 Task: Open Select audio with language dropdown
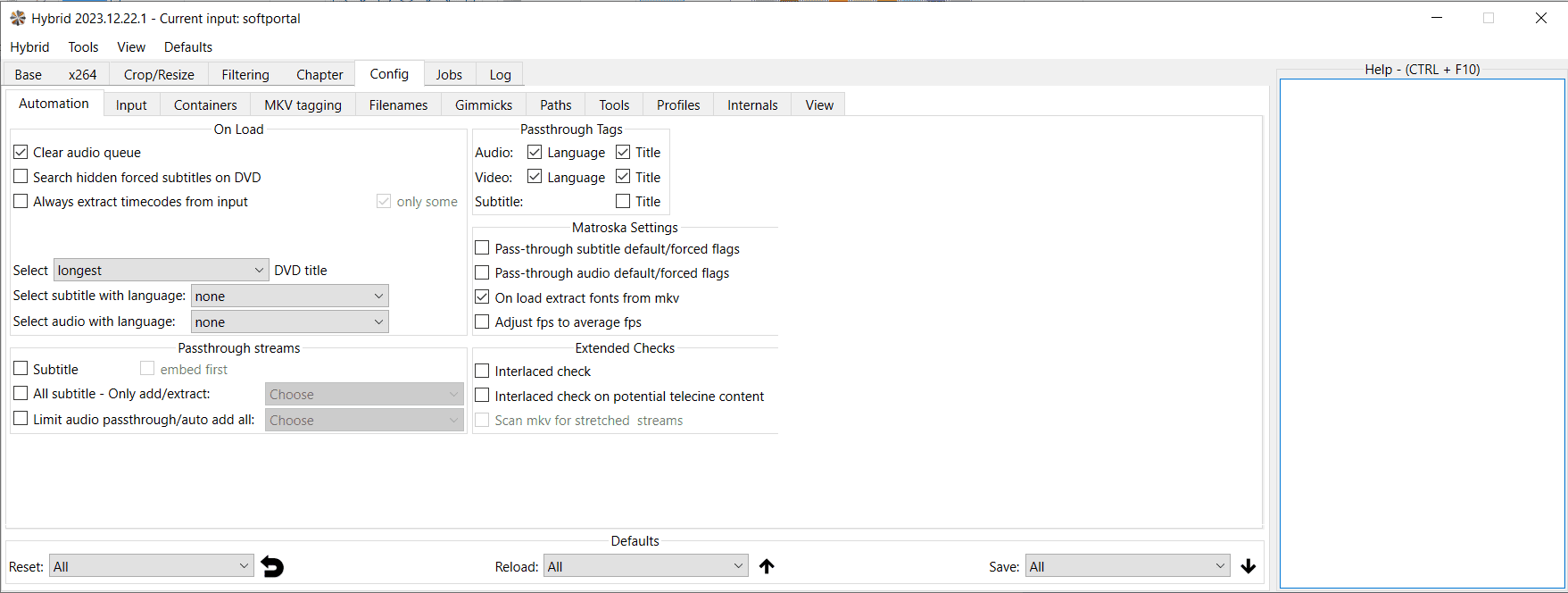pos(289,322)
